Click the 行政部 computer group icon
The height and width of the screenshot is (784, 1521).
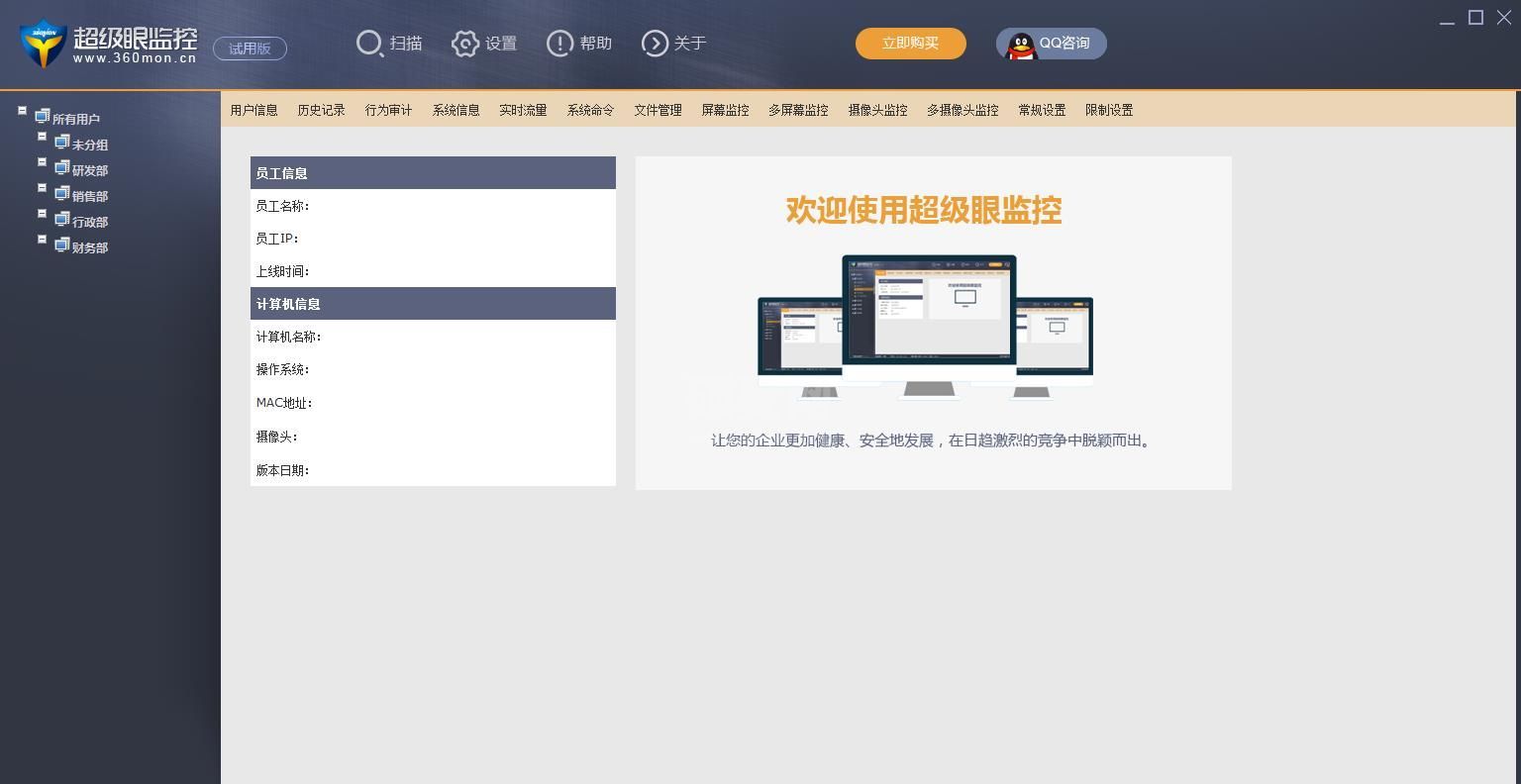(61, 220)
